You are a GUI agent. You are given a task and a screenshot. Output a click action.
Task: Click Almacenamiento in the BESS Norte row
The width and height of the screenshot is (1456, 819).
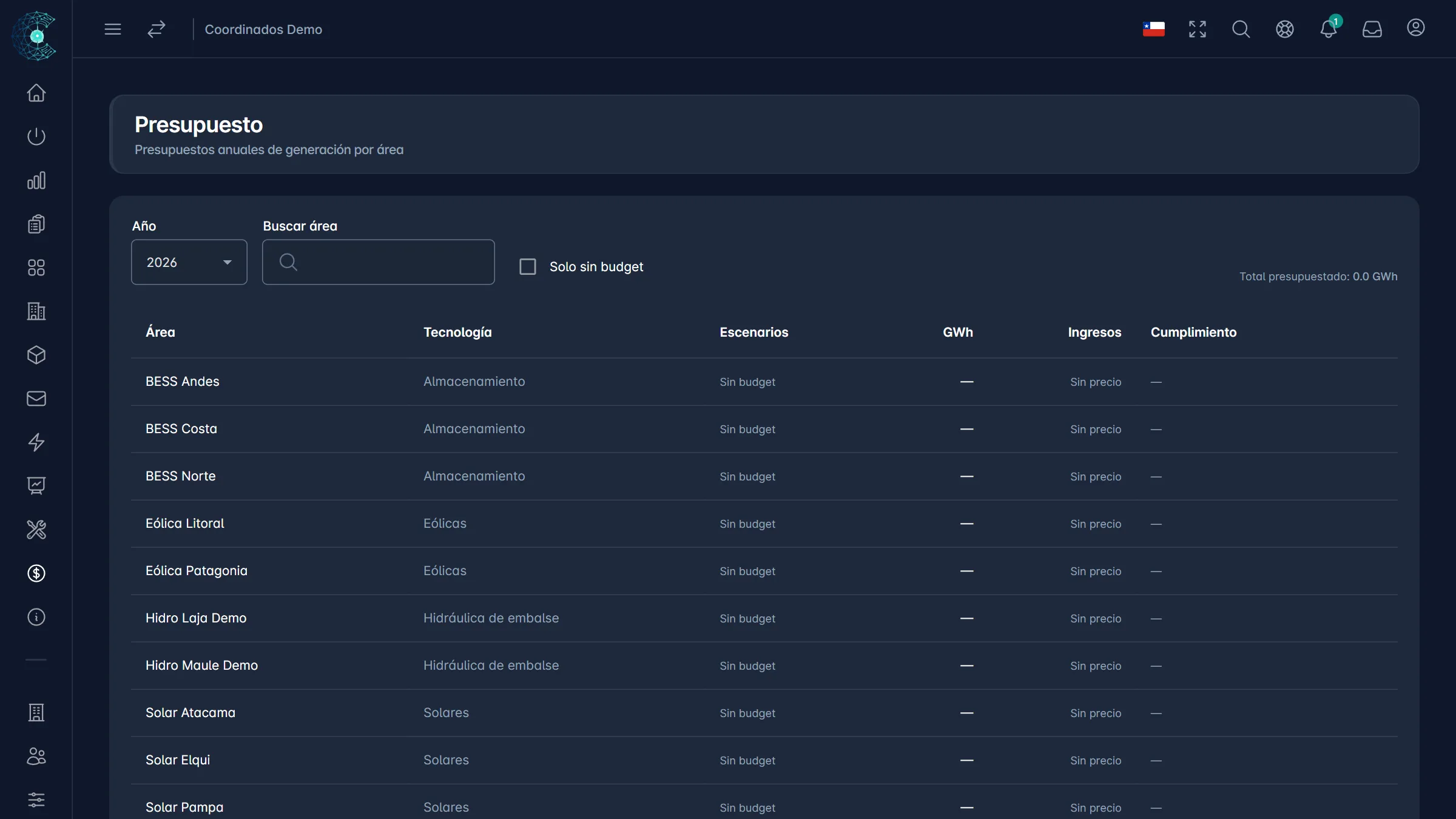[474, 476]
